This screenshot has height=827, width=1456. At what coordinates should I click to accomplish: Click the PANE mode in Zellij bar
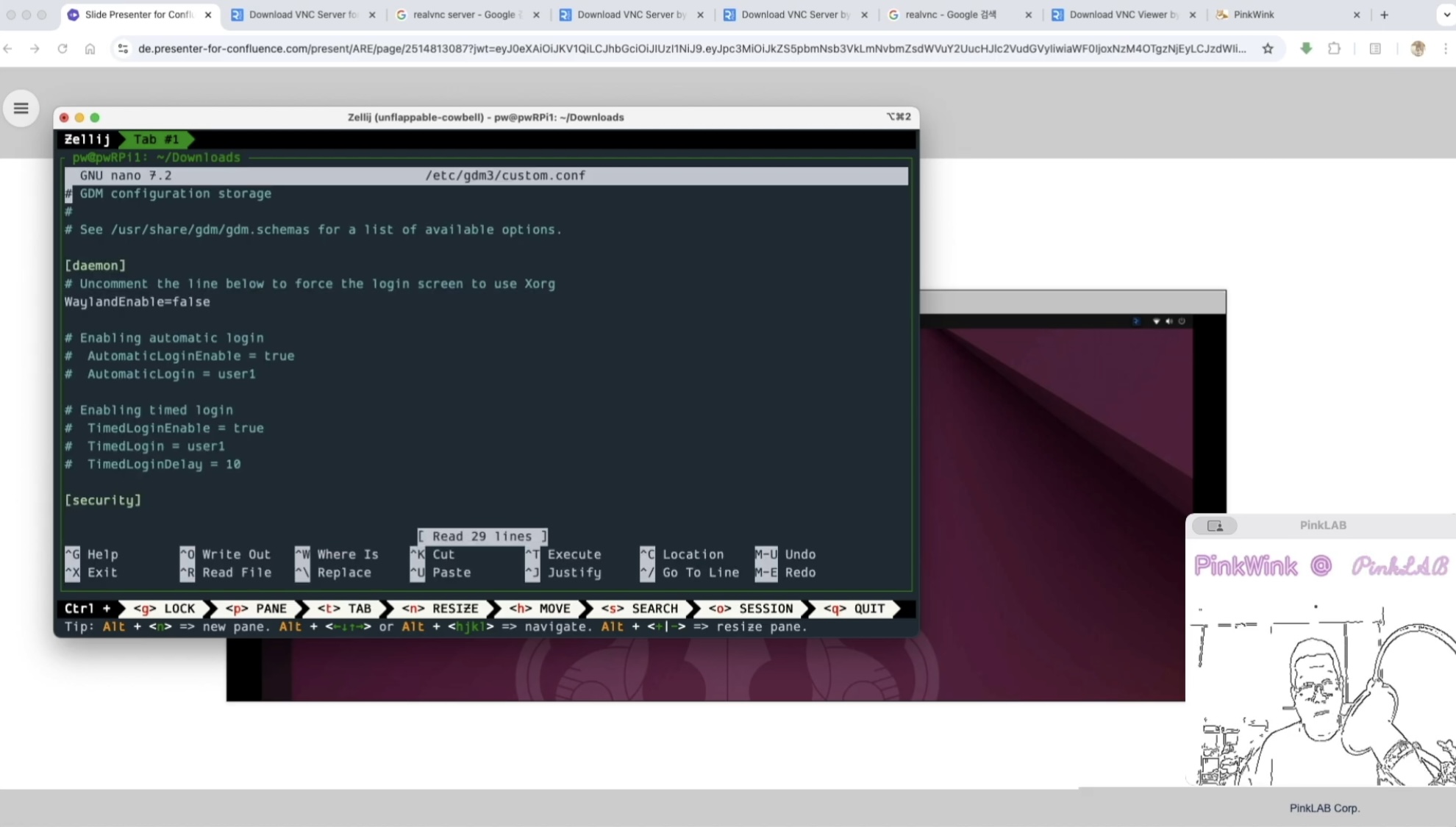click(255, 609)
